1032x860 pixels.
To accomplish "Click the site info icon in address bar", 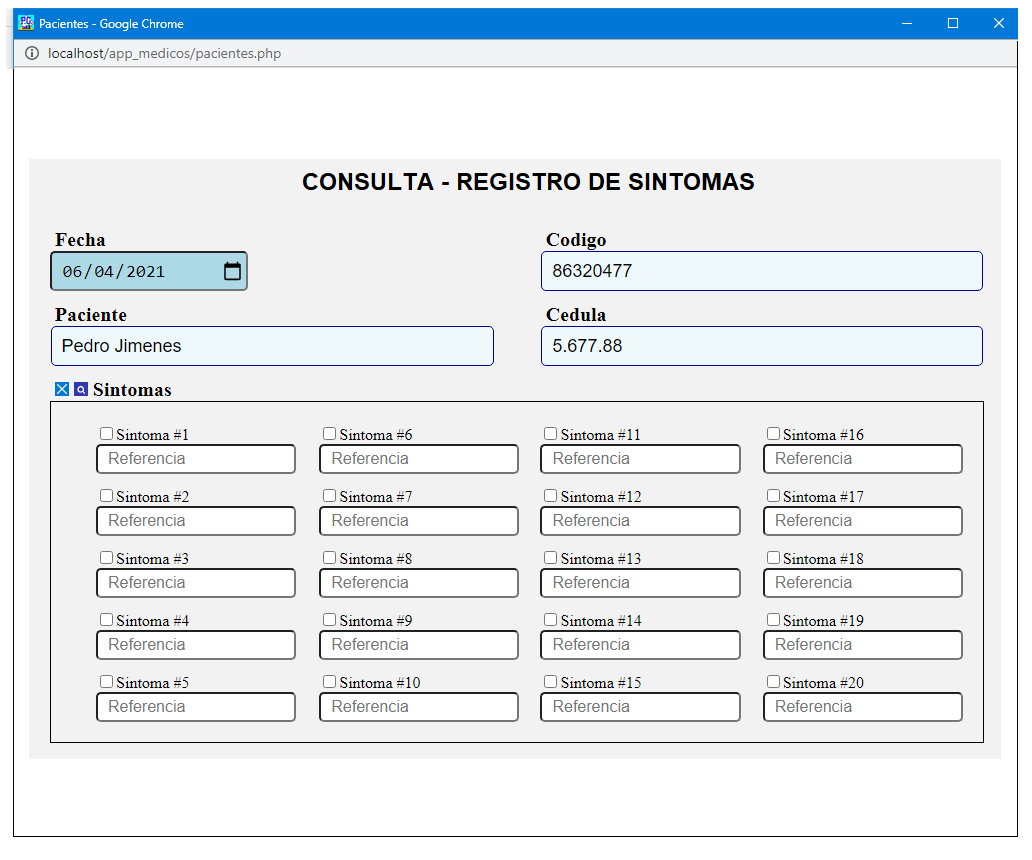I will pos(32,53).
